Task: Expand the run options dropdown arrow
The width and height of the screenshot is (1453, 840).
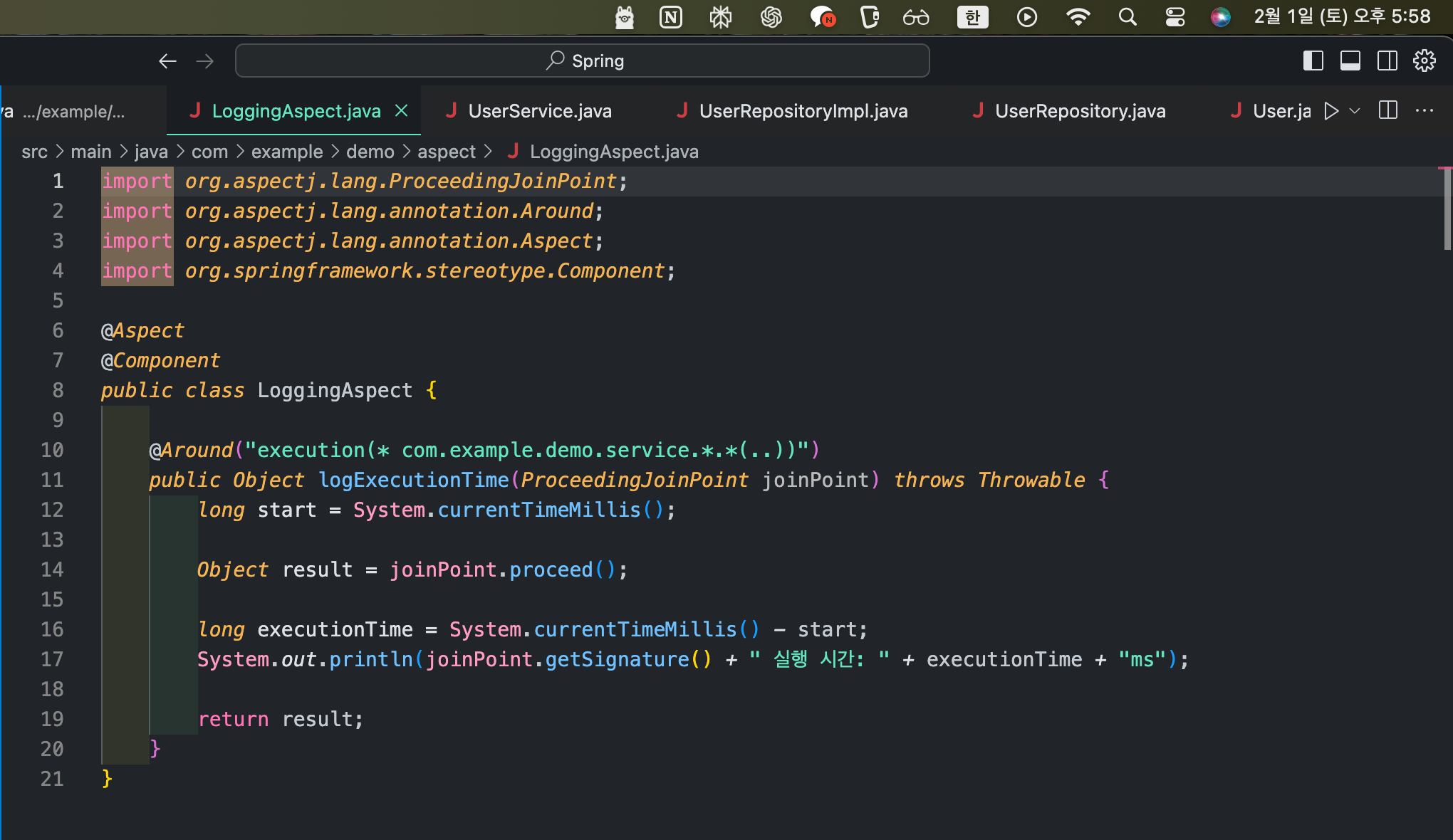Action: pos(1355,111)
